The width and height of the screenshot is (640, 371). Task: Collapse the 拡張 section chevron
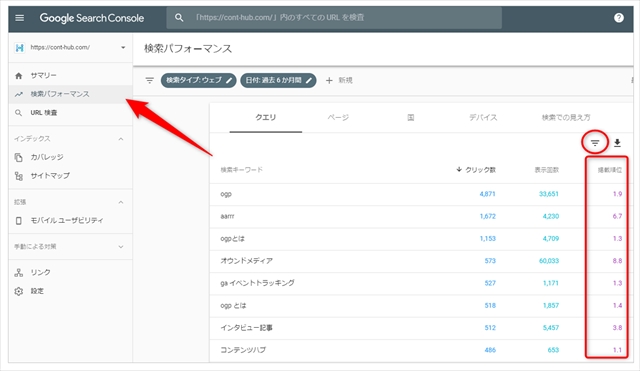[121, 202]
